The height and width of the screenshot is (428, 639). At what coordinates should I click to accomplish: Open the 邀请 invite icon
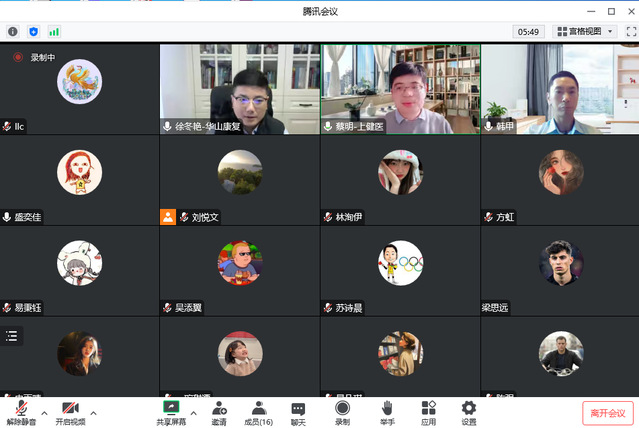coord(218,412)
